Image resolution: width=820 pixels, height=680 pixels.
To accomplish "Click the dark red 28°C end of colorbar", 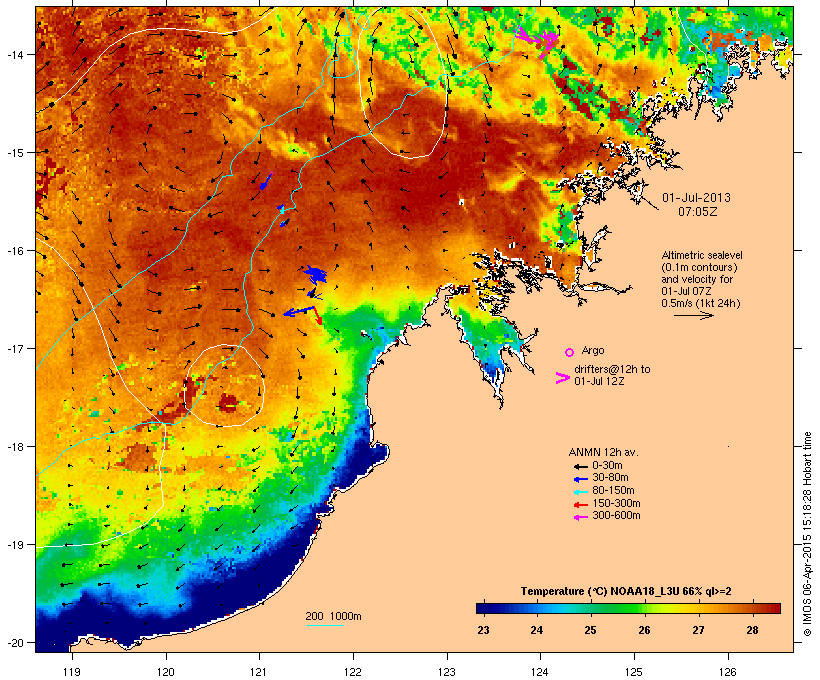I will pyautogui.click(x=773, y=608).
